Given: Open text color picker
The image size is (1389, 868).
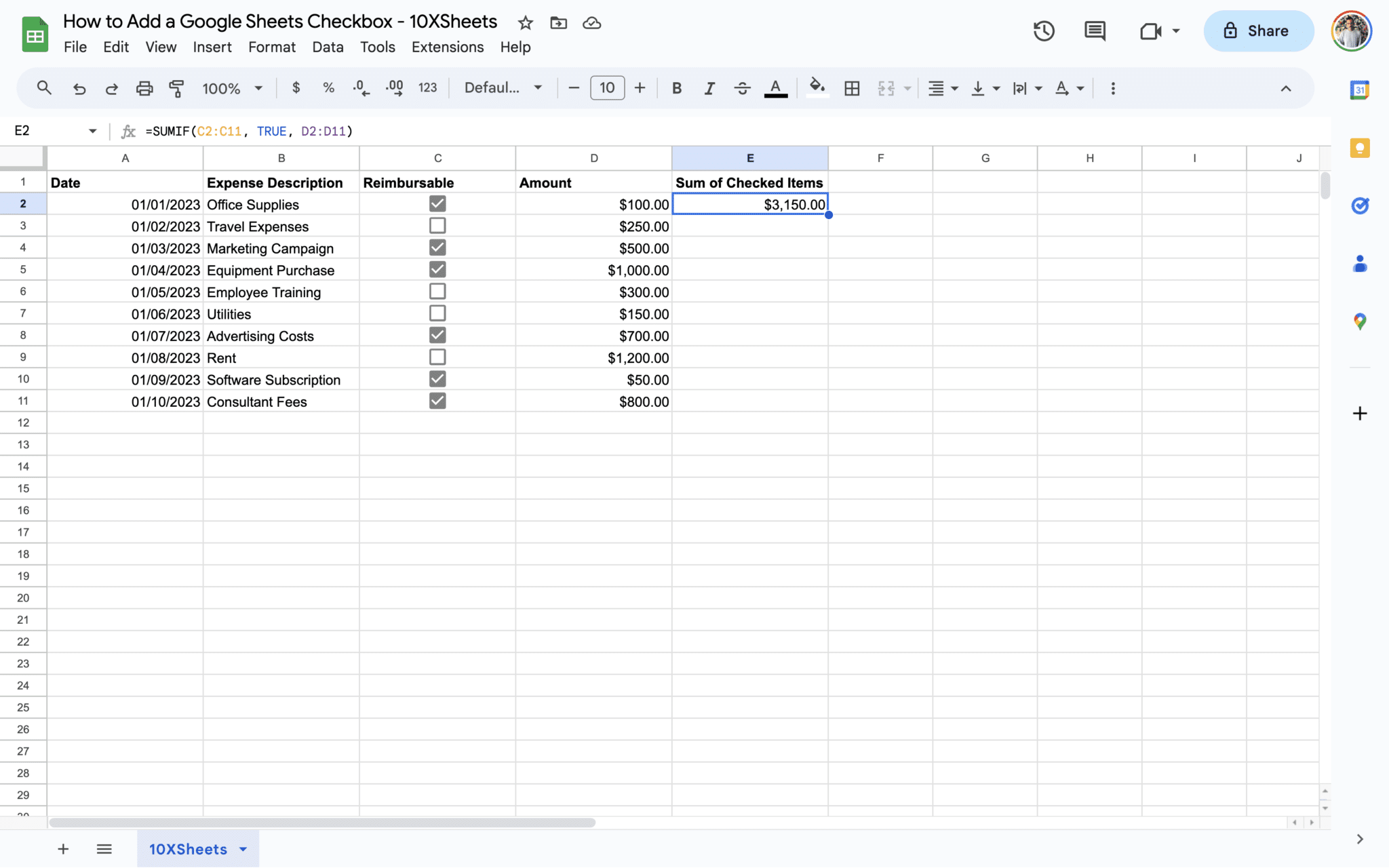Looking at the screenshot, I should [775, 88].
